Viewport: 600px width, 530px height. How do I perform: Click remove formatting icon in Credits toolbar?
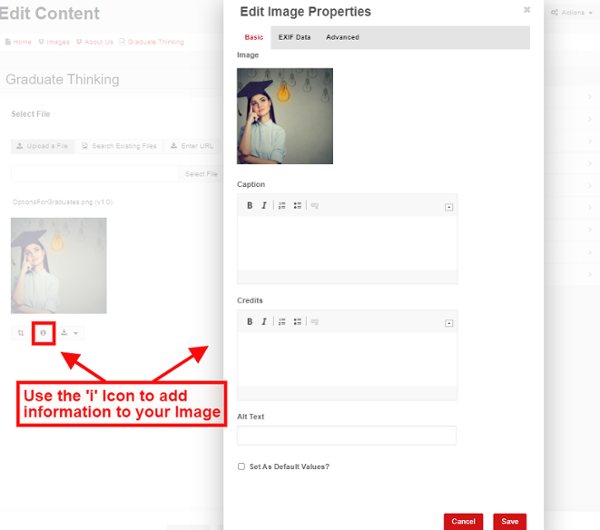pos(315,321)
